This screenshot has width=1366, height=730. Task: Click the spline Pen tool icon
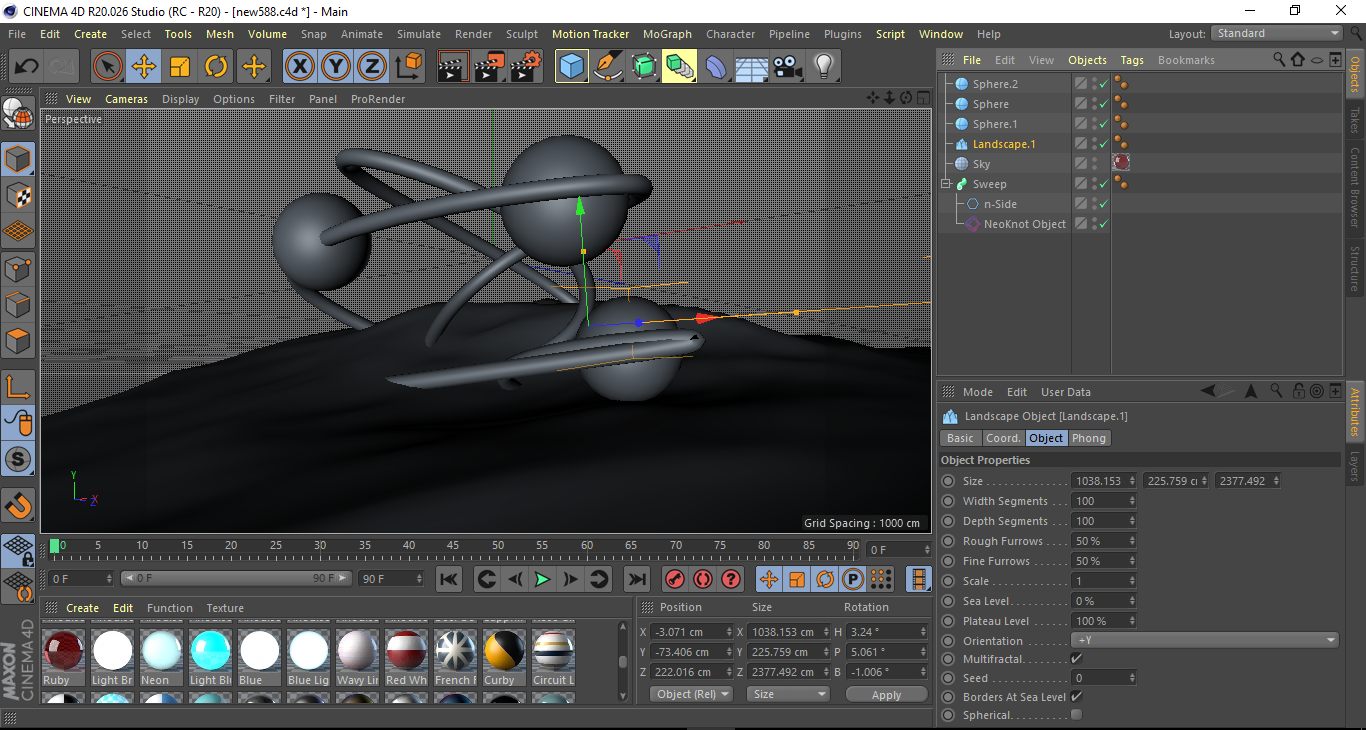click(608, 67)
